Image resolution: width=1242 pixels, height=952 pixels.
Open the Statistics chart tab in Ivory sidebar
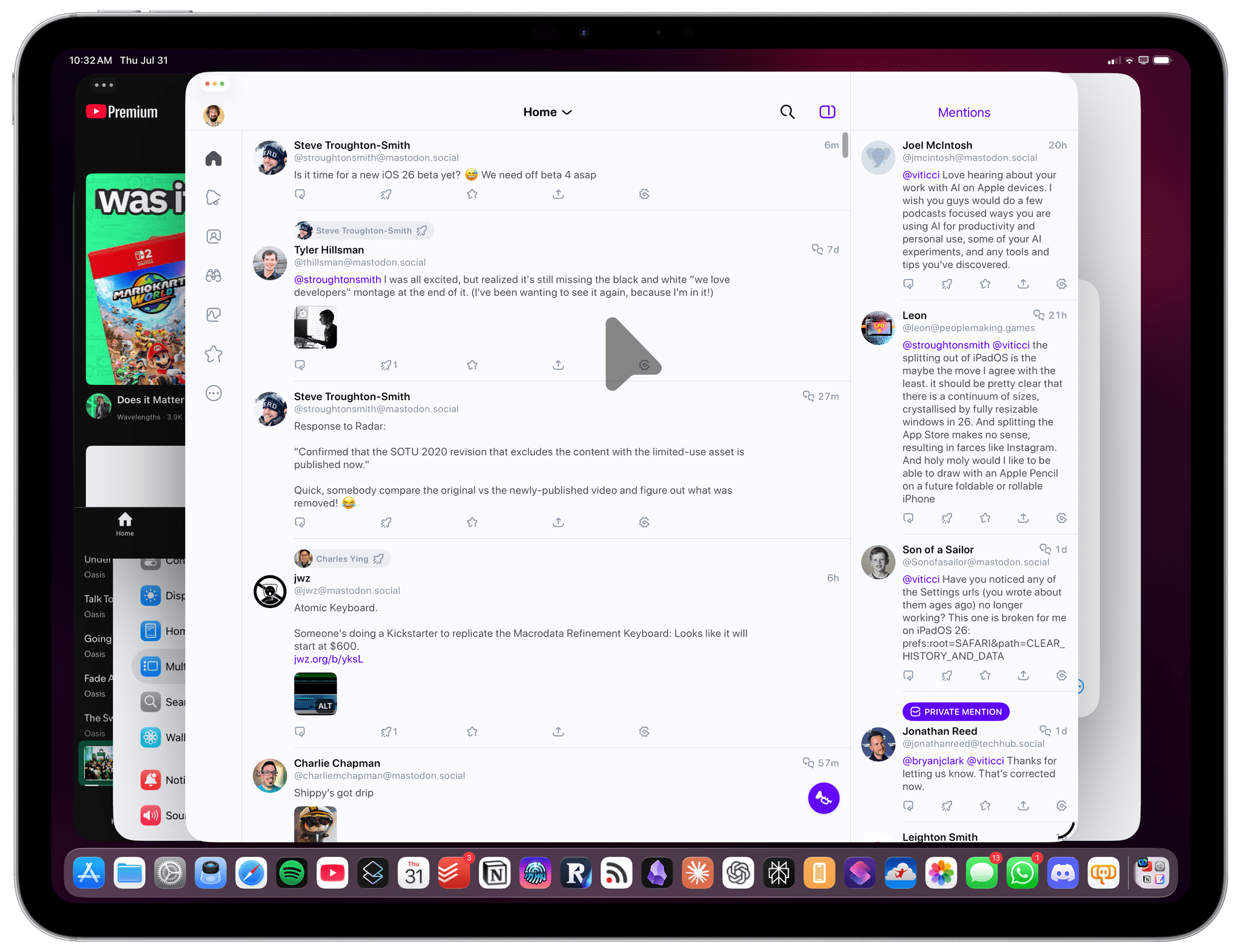[x=213, y=315]
